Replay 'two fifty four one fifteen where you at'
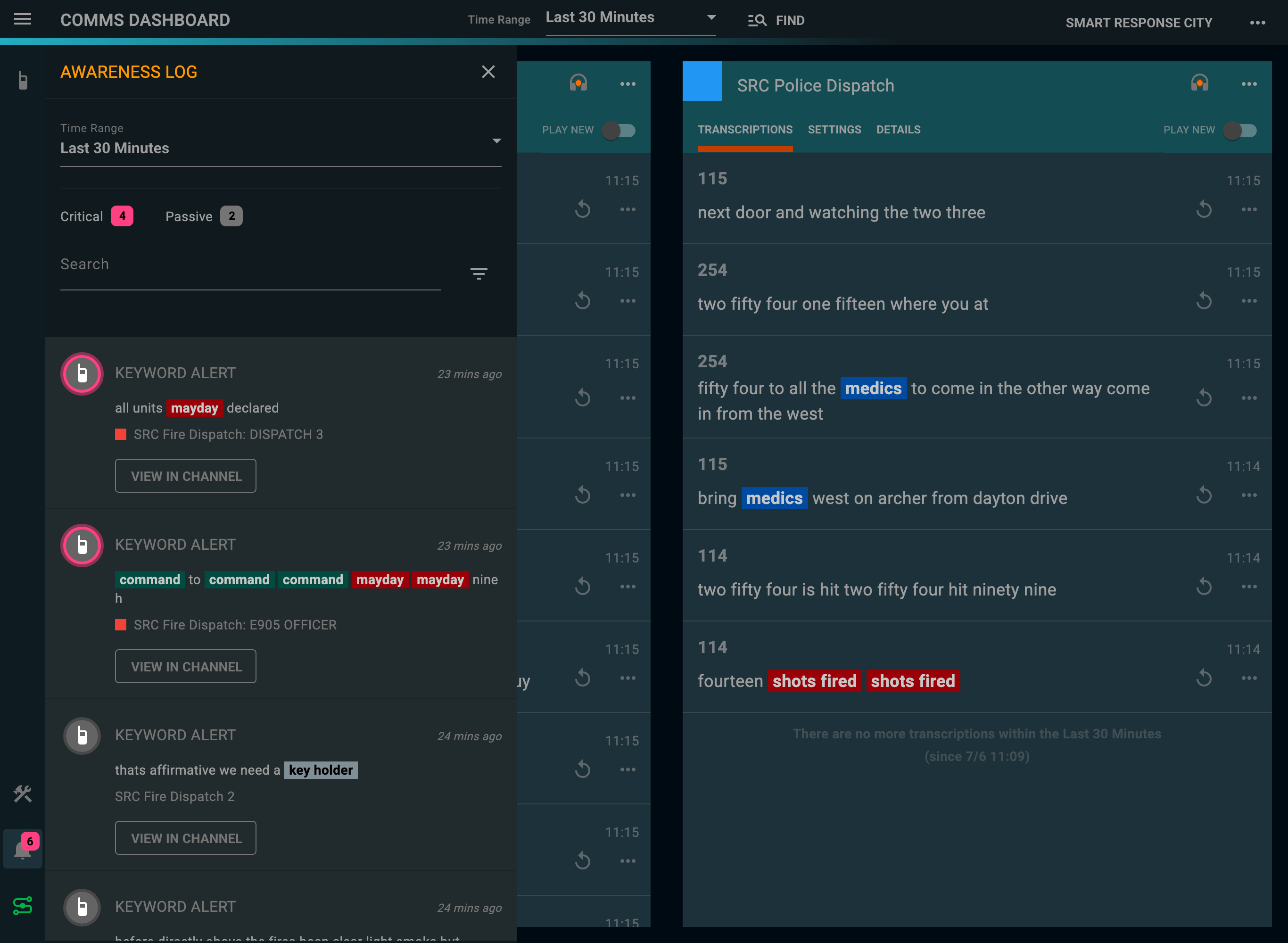 point(1204,301)
